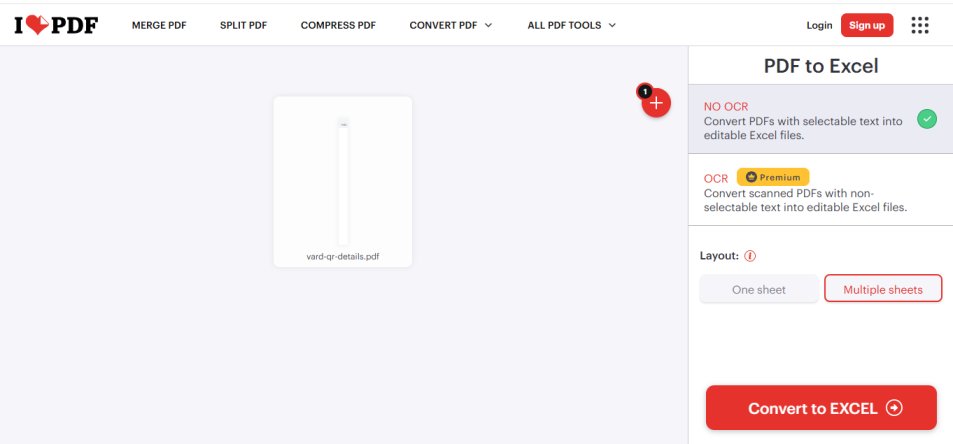
Task: Select the NO OCR conversion option
Action: (x=821, y=119)
